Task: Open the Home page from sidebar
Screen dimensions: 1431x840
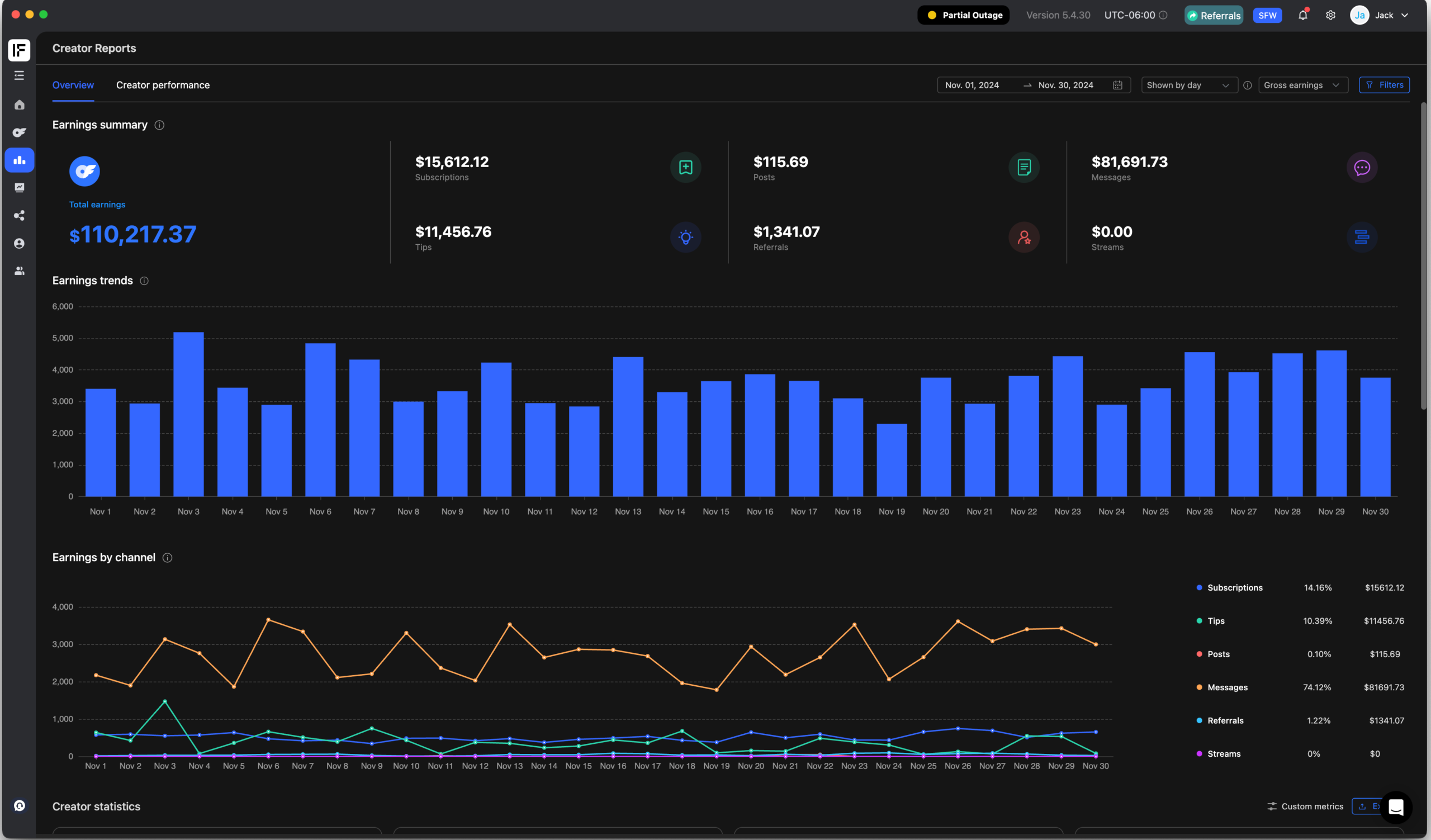Action: click(x=20, y=105)
